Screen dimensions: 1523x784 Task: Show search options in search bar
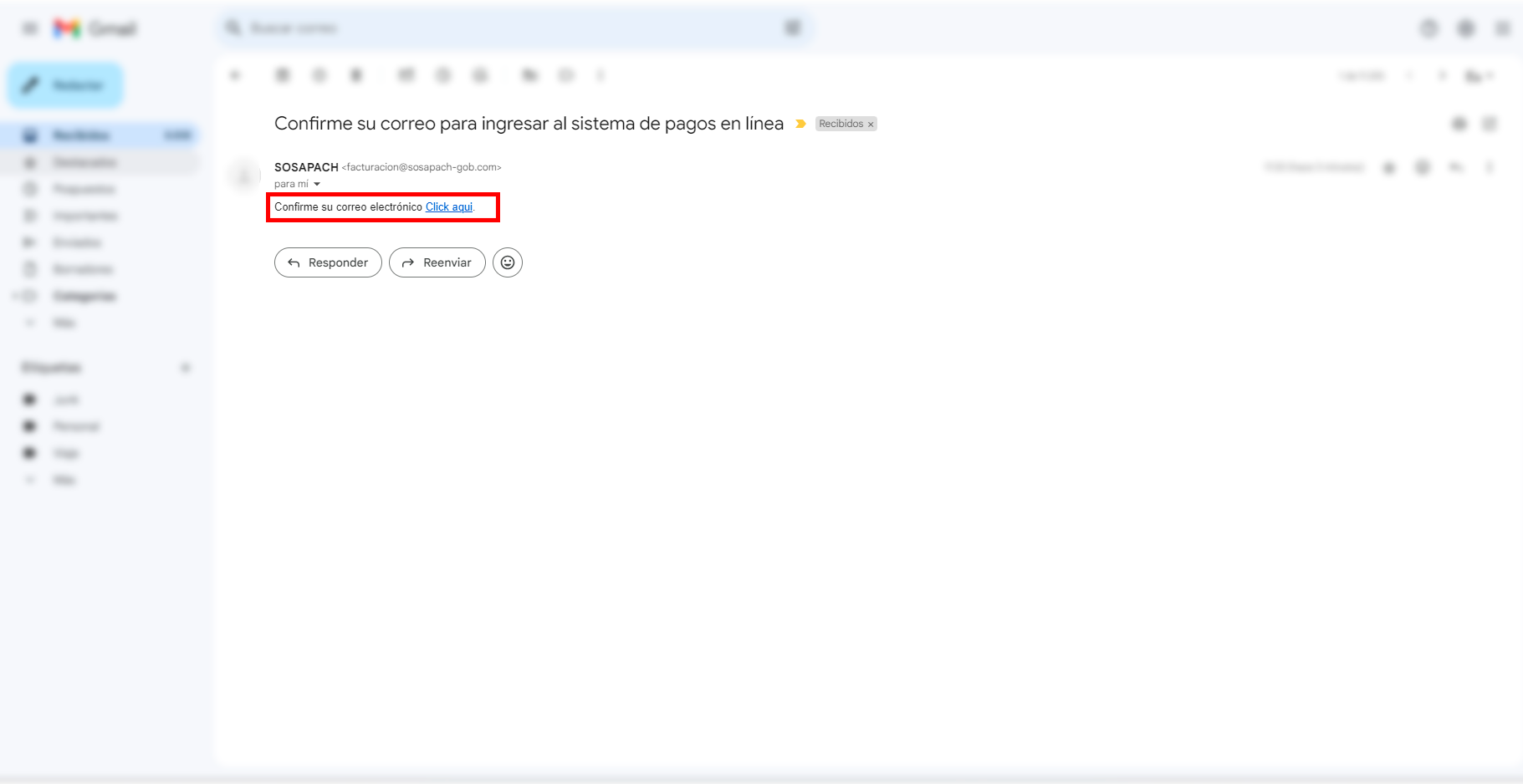[792, 28]
